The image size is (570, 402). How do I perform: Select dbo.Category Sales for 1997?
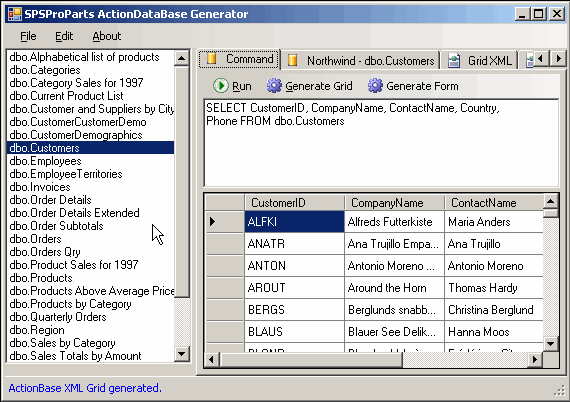(90, 83)
